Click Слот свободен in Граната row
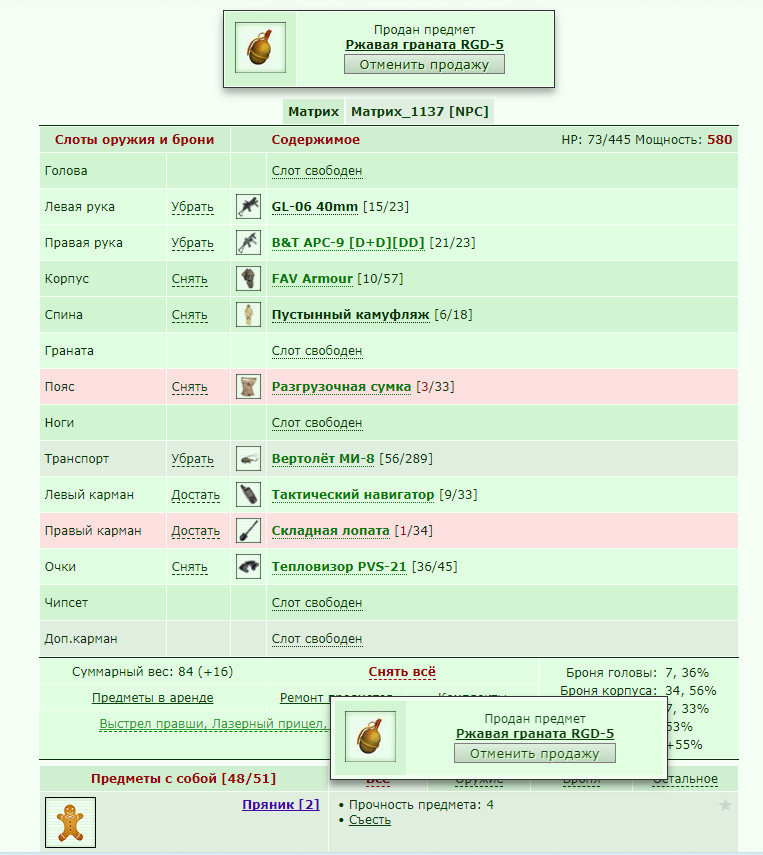 click(x=317, y=351)
